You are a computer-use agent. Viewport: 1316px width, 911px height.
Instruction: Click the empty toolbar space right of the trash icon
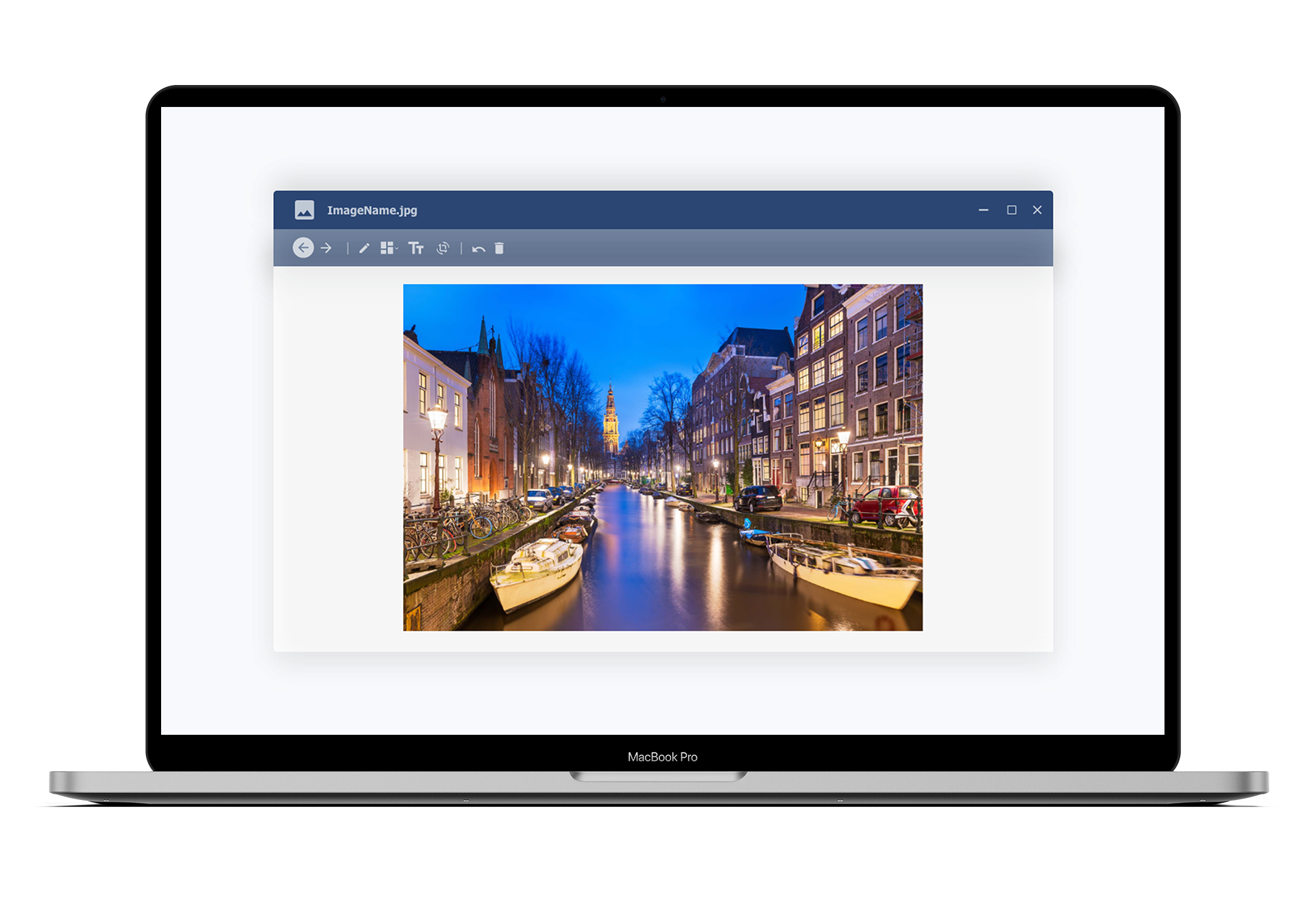pos(754,248)
